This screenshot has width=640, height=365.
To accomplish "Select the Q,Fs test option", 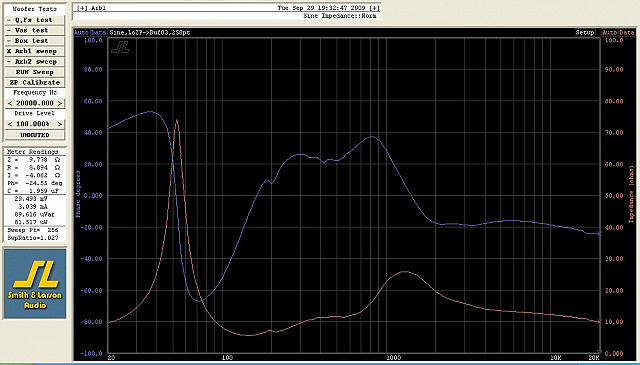I will [34, 20].
